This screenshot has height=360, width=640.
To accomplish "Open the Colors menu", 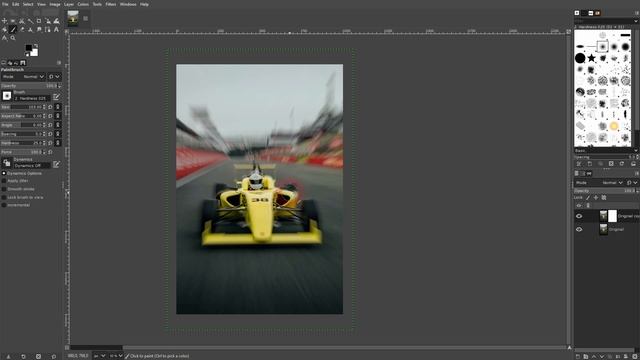I will click(x=83, y=4).
